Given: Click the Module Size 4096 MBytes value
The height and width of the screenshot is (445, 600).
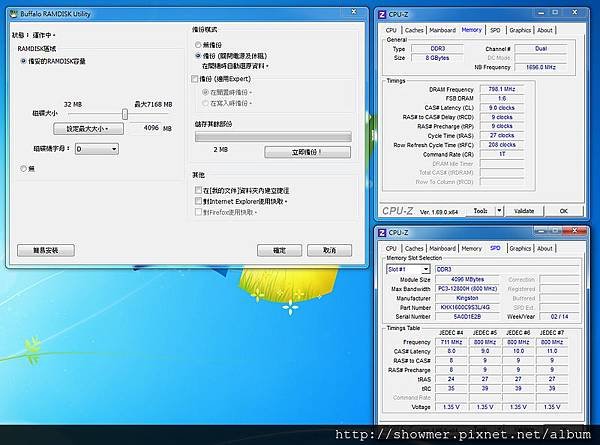Looking at the screenshot, I should pyautogui.click(x=467, y=280).
